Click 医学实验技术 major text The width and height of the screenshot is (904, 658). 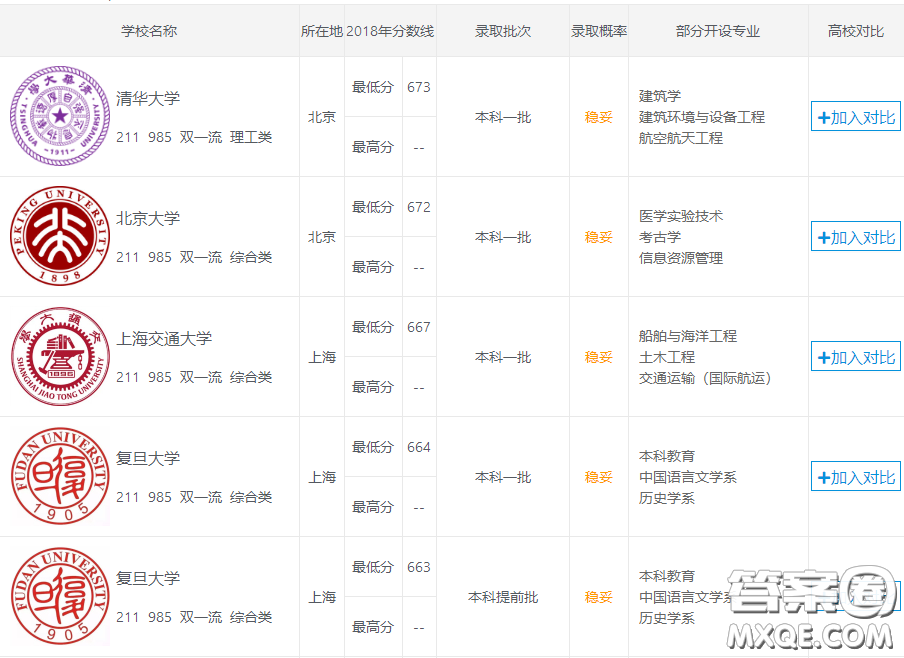pyautogui.click(x=681, y=216)
